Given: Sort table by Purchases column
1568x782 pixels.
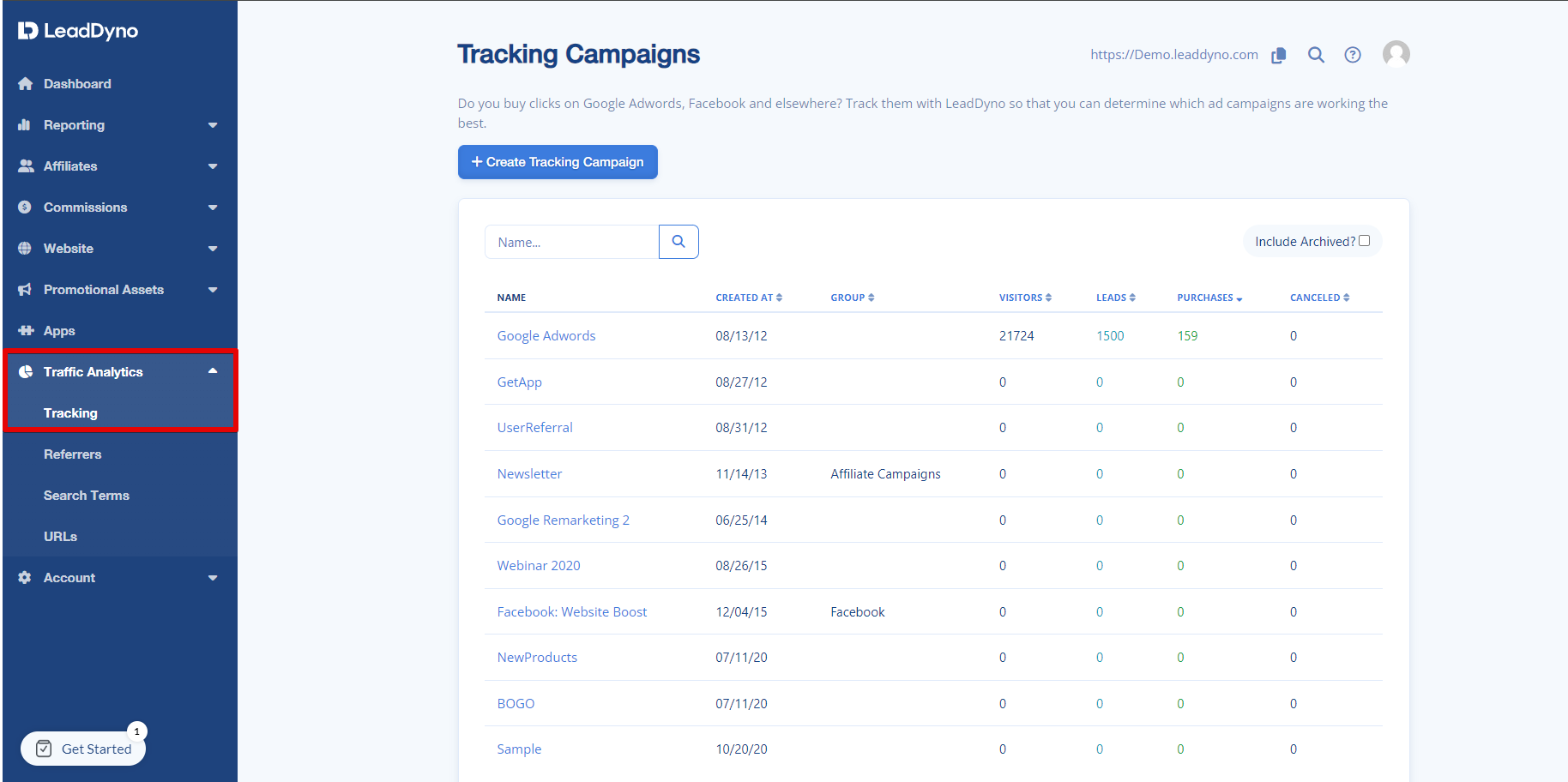Looking at the screenshot, I should point(1209,298).
